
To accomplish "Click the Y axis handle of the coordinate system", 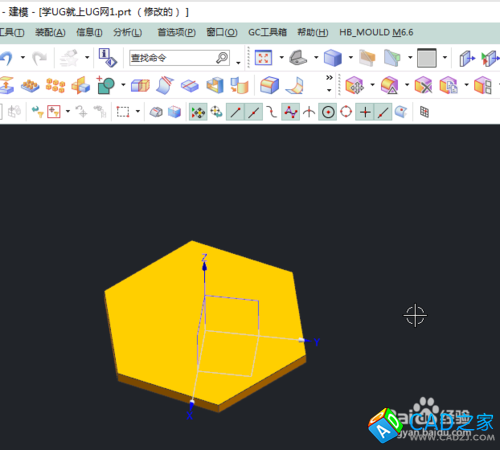I will tap(304, 340).
